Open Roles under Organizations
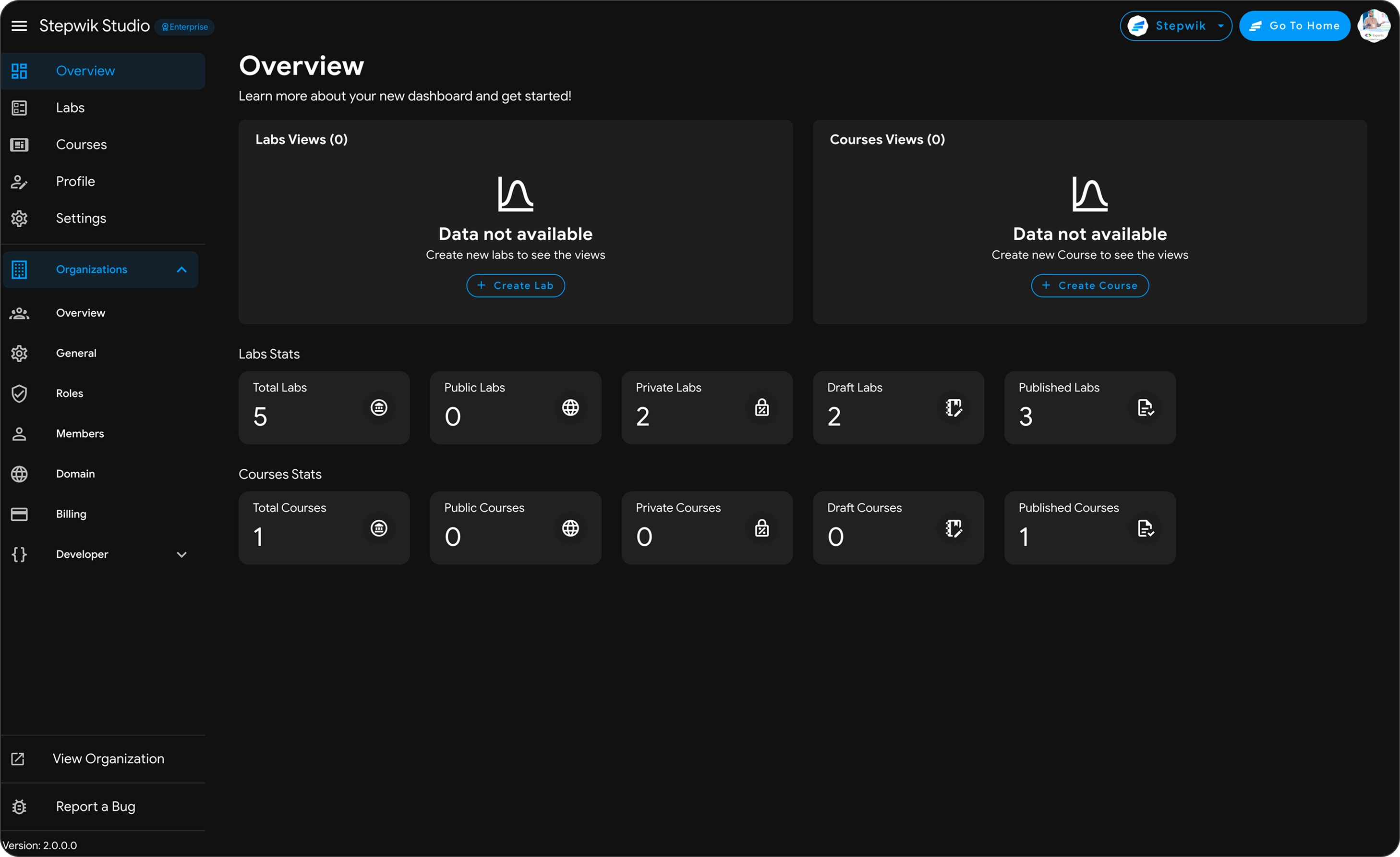 tap(100, 393)
